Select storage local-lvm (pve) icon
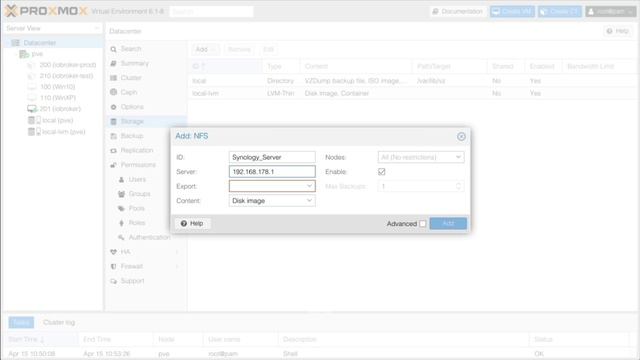 coord(33,132)
